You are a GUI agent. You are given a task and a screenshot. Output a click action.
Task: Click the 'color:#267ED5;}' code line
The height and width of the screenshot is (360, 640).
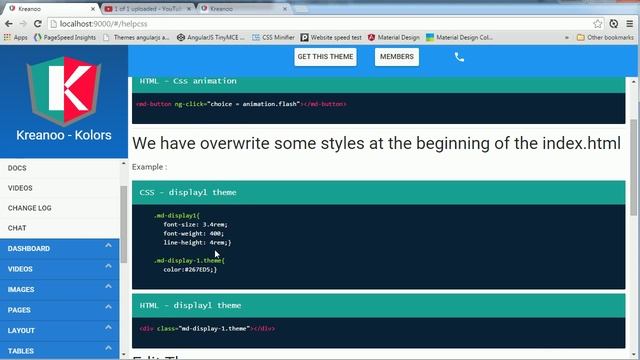(190, 269)
